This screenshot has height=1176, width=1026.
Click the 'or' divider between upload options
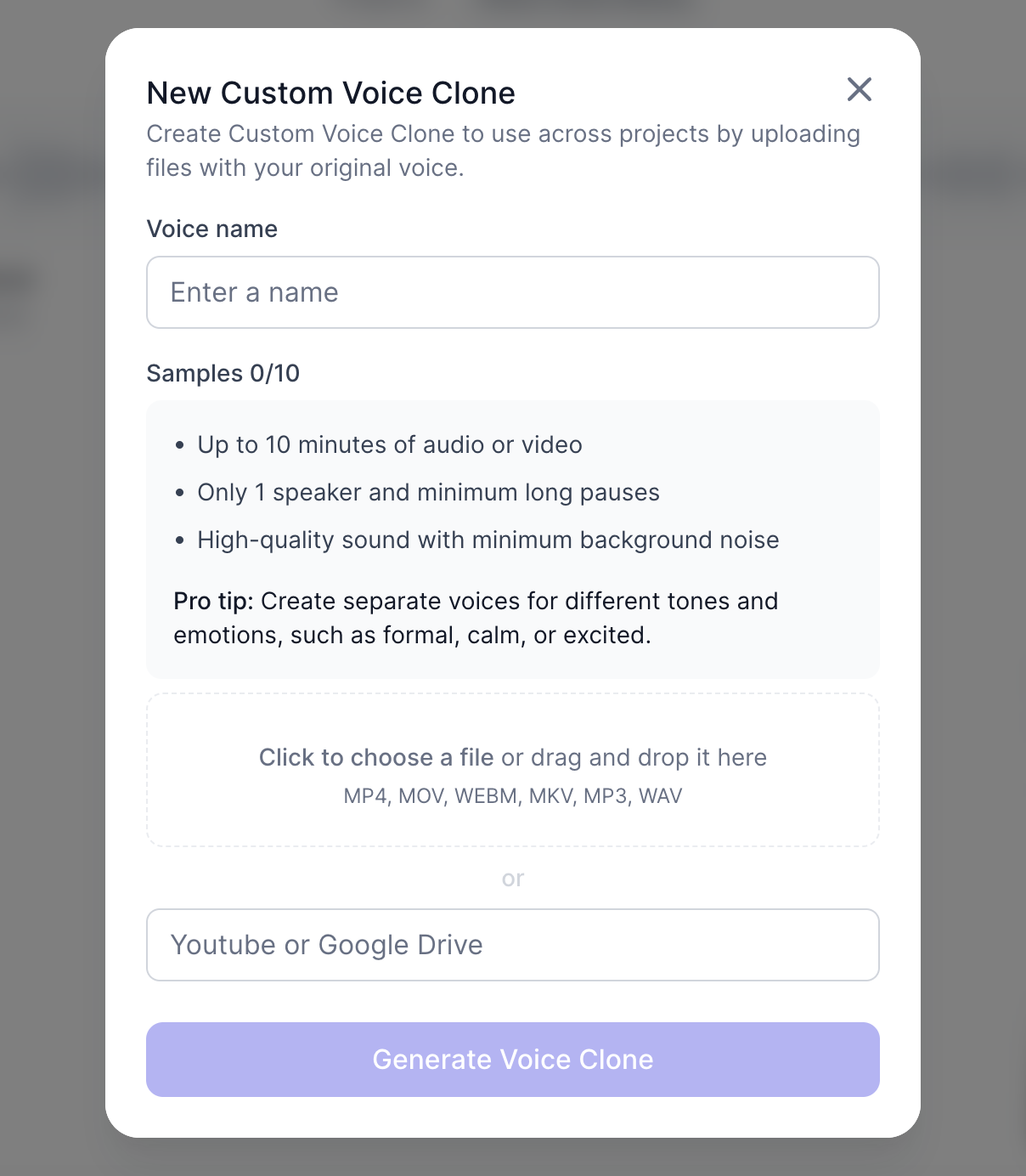click(x=513, y=878)
